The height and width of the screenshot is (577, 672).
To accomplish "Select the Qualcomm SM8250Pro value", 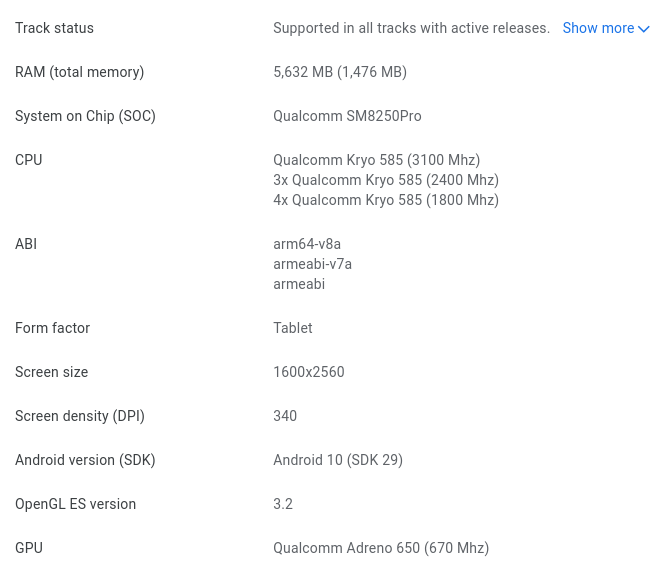I will point(347,116).
